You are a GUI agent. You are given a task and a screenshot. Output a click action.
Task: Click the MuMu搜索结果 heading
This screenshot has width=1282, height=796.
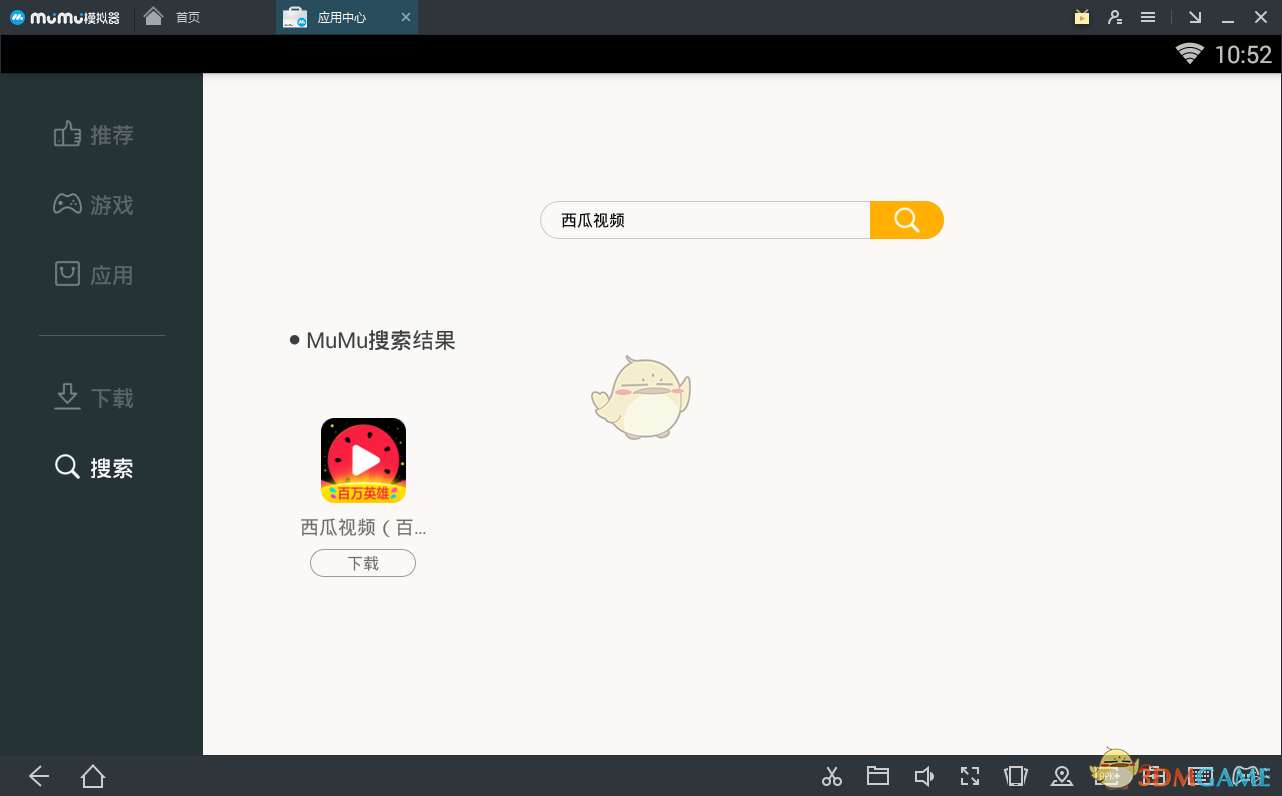381,340
